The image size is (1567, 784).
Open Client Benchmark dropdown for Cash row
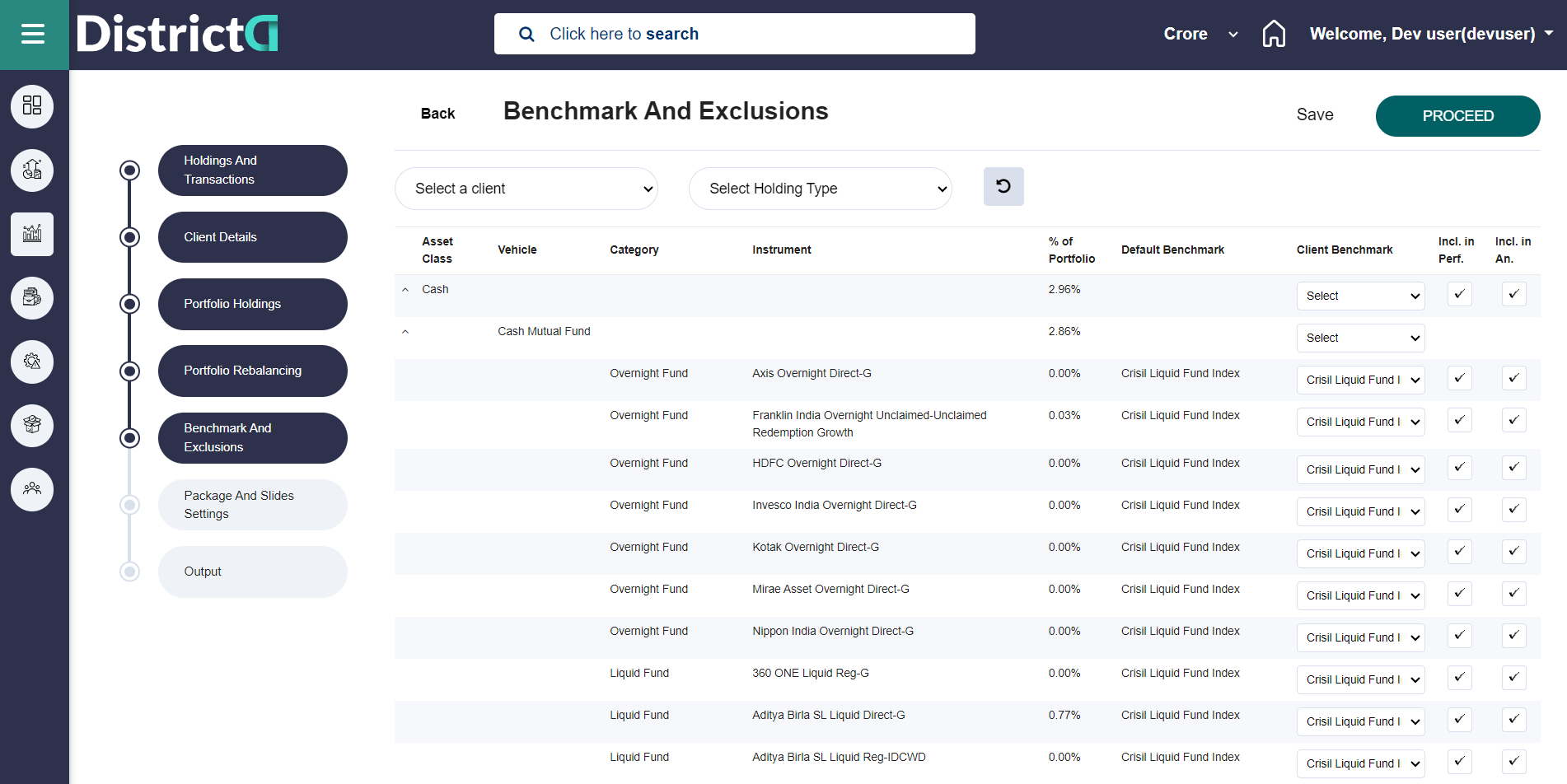[1360, 296]
